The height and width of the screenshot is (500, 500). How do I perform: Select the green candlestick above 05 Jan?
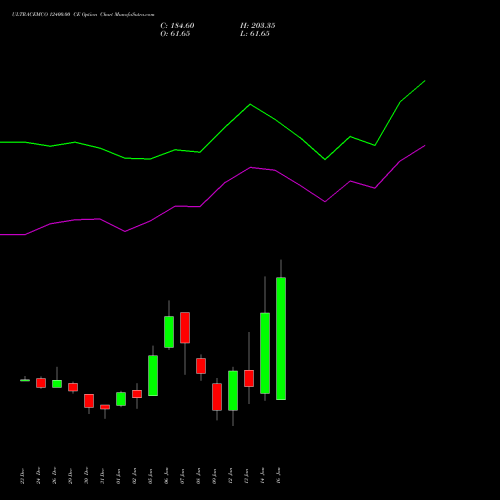tap(153, 376)
